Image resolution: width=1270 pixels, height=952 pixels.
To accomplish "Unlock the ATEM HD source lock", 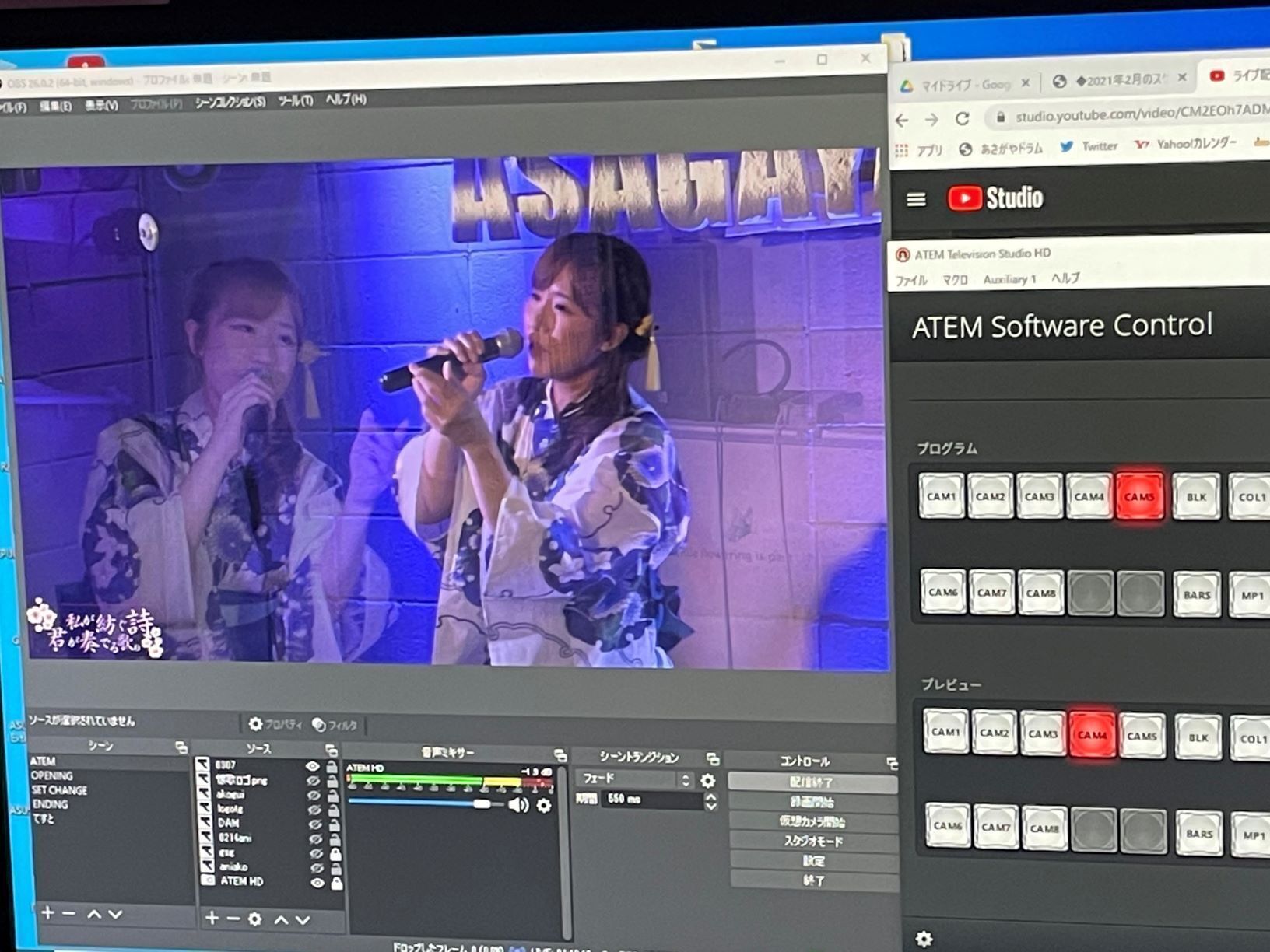I will (336, 883).
